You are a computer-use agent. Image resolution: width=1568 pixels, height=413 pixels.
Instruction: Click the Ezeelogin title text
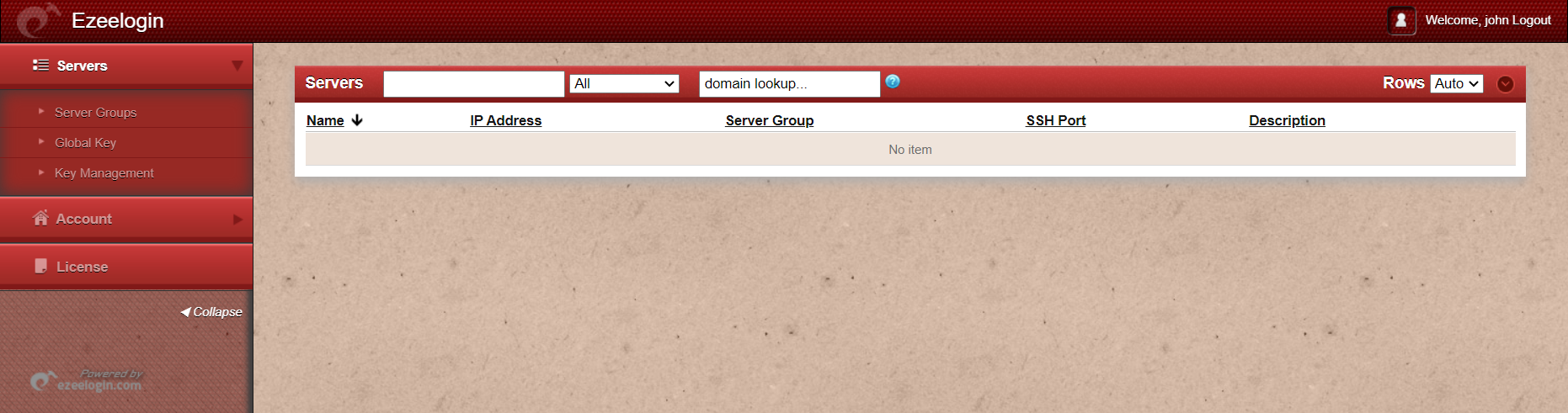click(x=118, y=20)
